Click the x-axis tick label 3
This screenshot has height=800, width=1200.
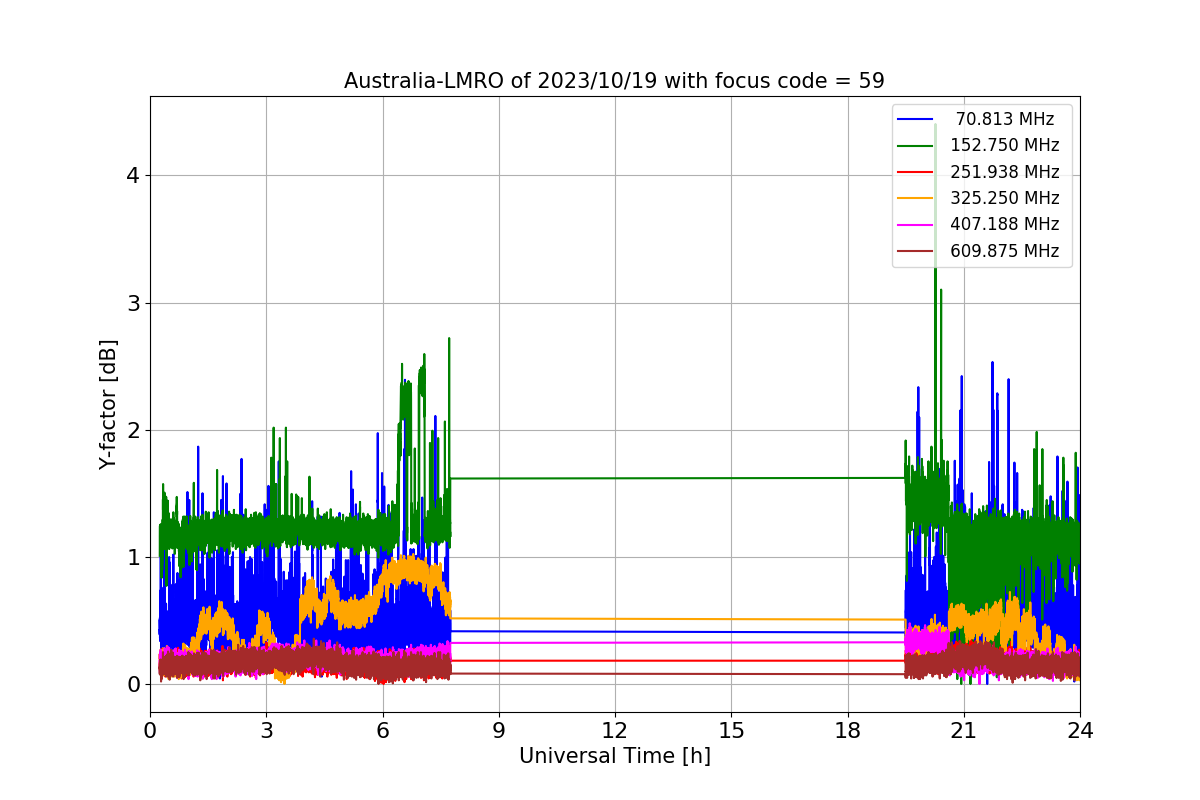(x=266, y=730)
